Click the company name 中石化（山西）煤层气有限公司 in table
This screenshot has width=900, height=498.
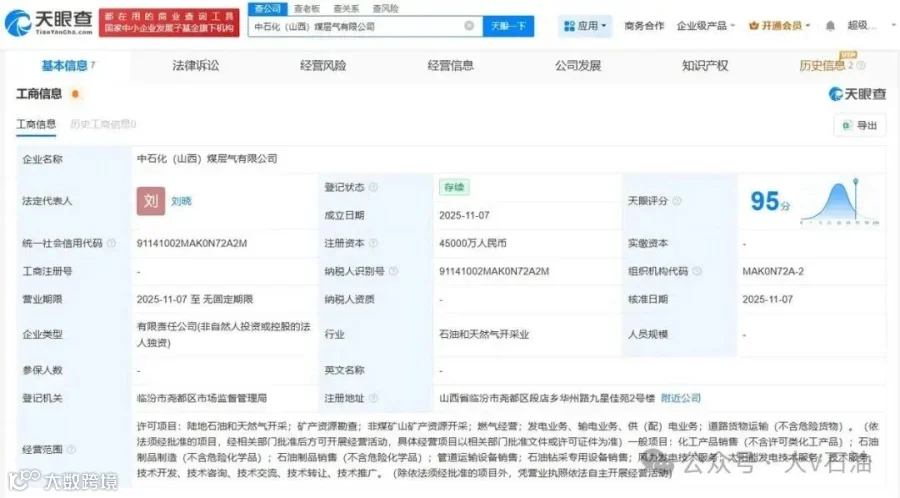(207, 159)
